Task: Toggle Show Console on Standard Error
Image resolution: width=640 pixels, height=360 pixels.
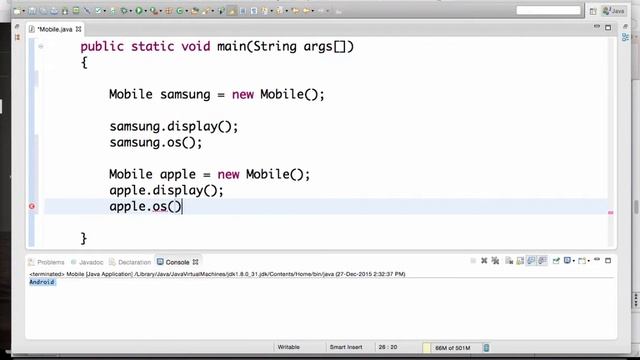Action: click(x=542, y=260)
